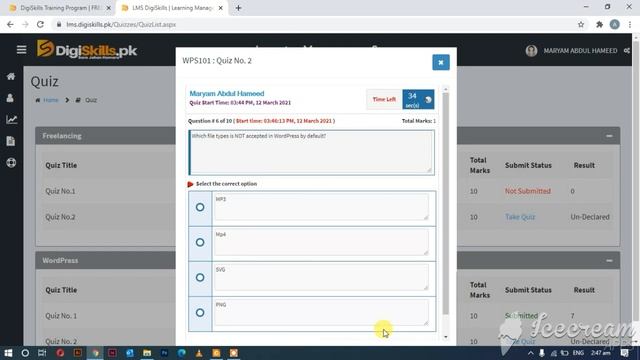This screenshot has width=640, height=360.
Task: Click the DigiSkills.pk logo
Action: (x=87, y=50)
